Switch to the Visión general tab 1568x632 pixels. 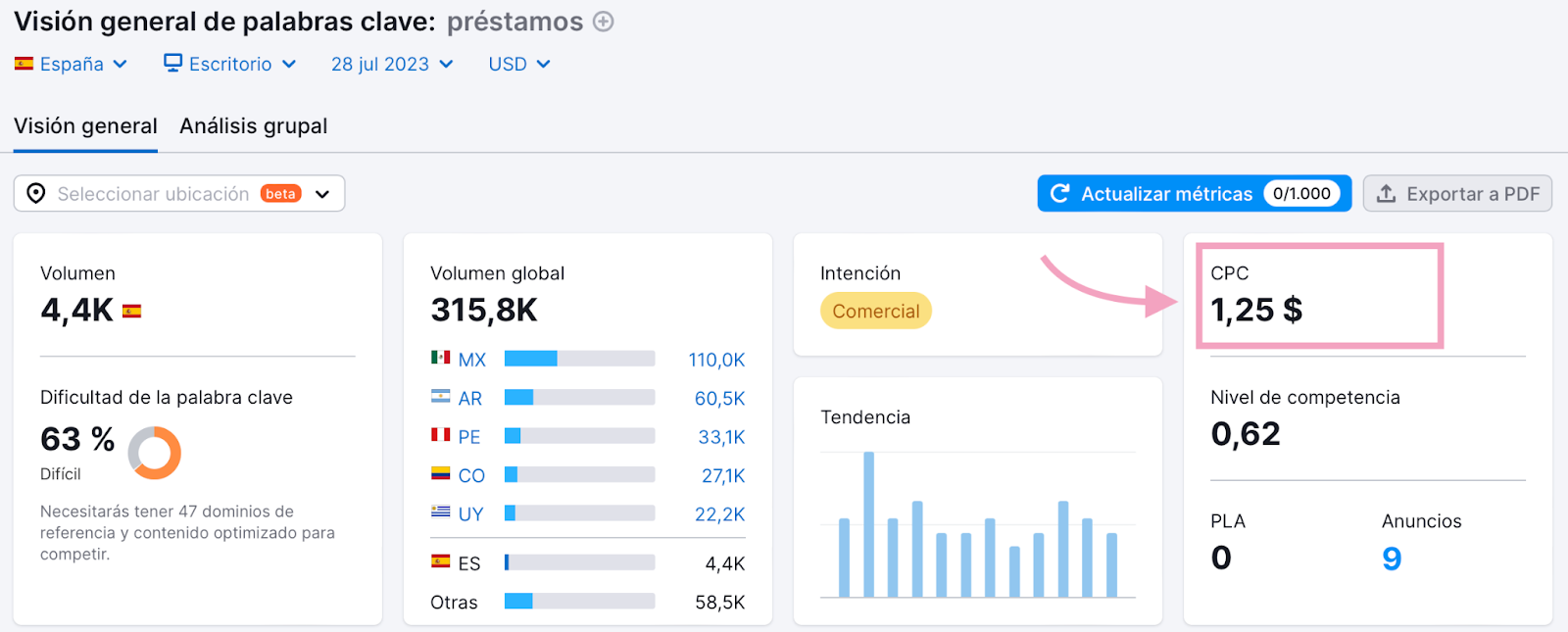tap(85, 126)
